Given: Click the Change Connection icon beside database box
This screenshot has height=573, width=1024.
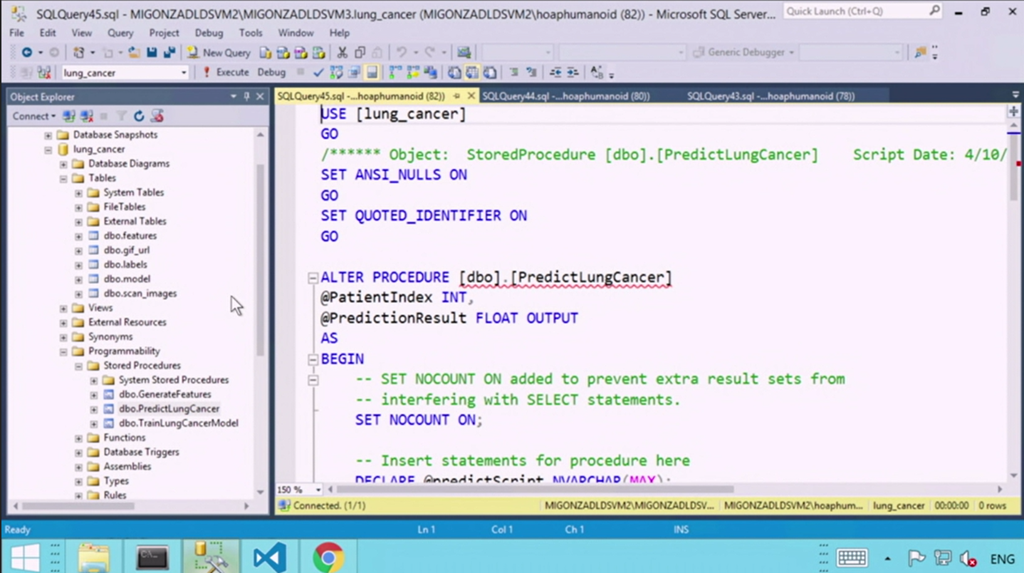Looking at the screenshot, I should (44, 73).
